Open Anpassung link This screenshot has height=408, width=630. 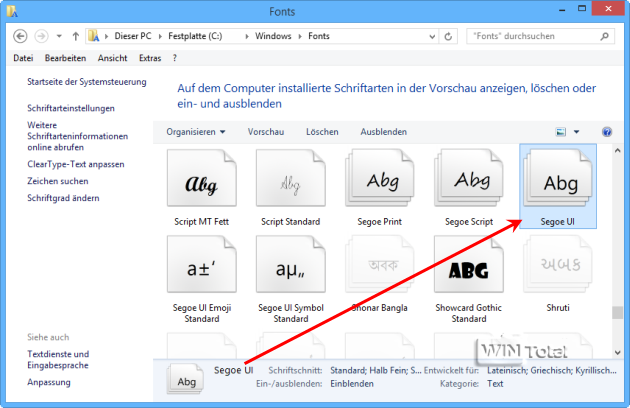[x=49, y=382]
